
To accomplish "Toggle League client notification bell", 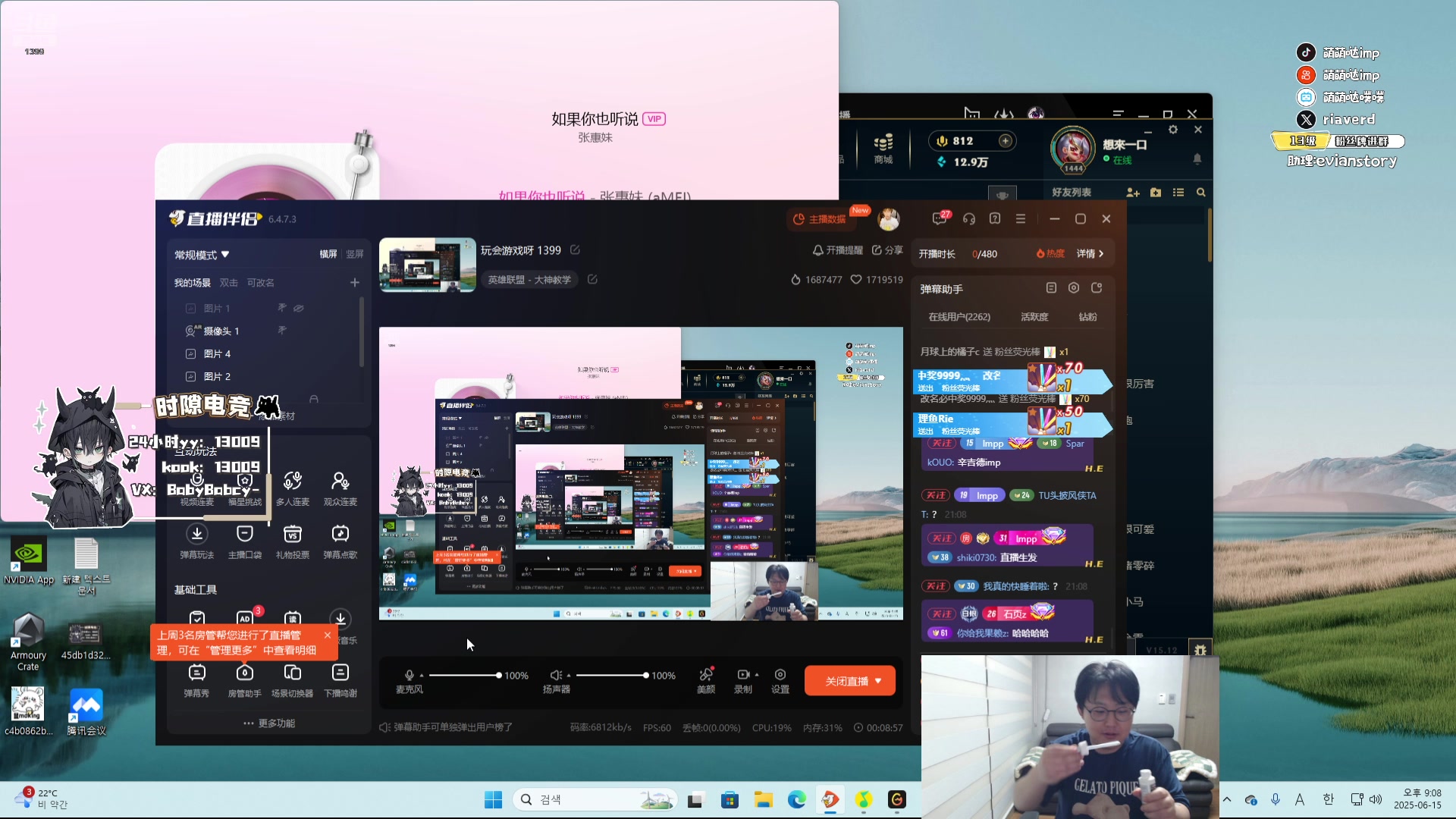I will 1197,158.
